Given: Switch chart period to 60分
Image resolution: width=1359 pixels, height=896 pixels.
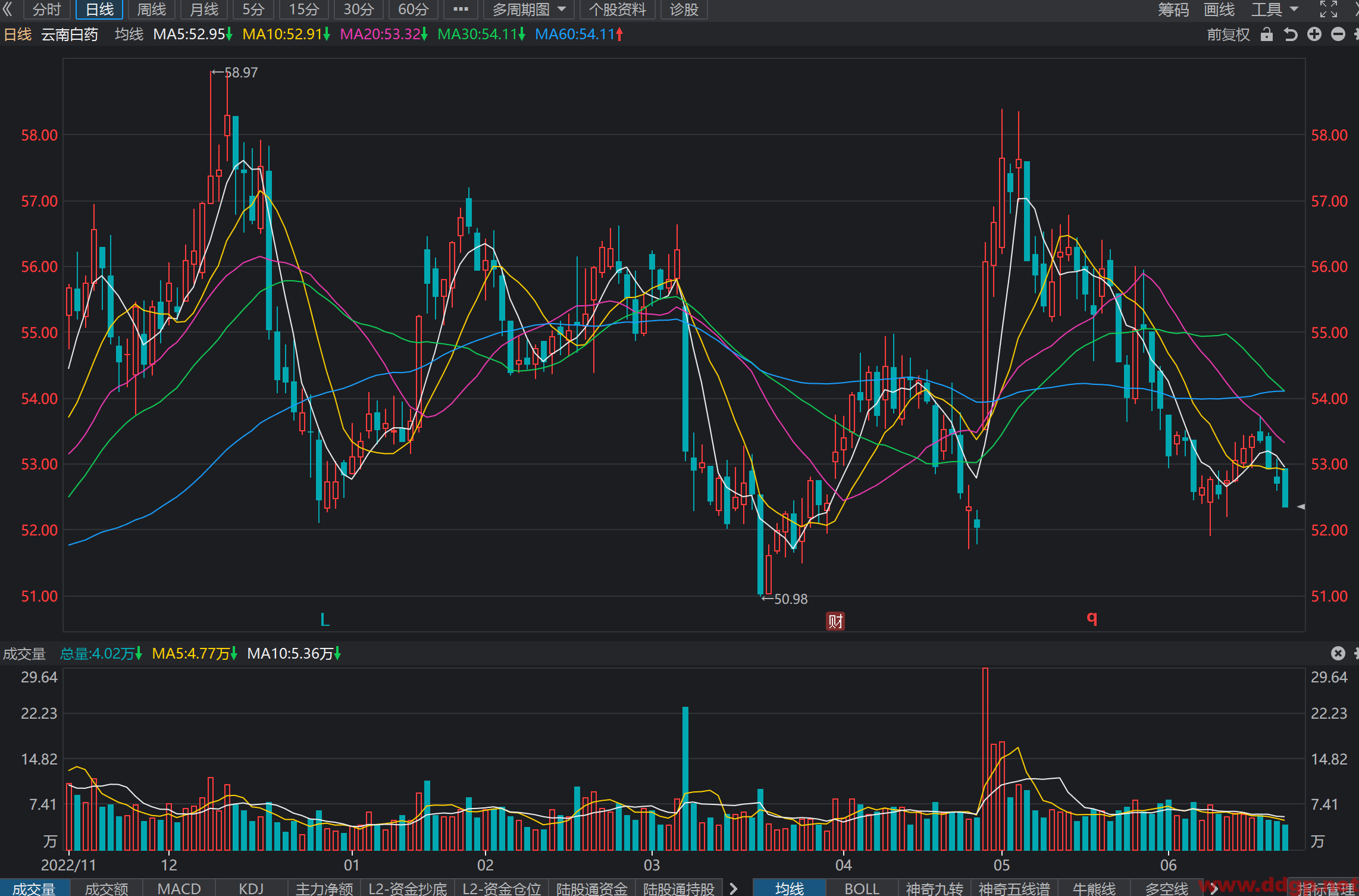Looking at the screenshot, I should pos(413,10).
